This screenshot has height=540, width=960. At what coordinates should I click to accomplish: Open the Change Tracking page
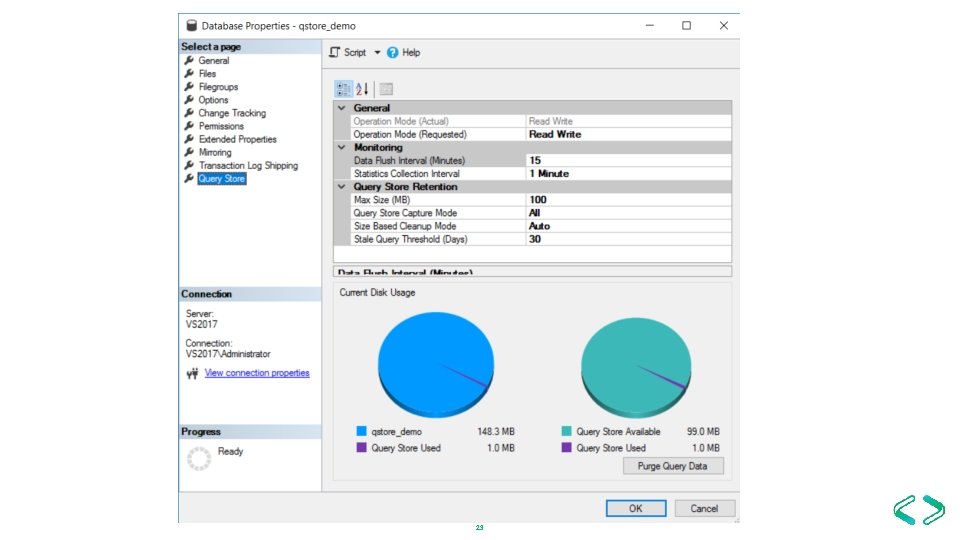[232, 113]
